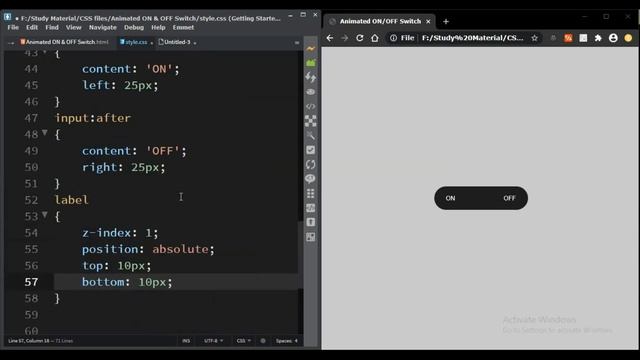Image resolution: width=640 pixels, height=360 pixels.
Task: Open the Debug menu in Brackets
Action: pyautogui.click(x=134, y=27)
